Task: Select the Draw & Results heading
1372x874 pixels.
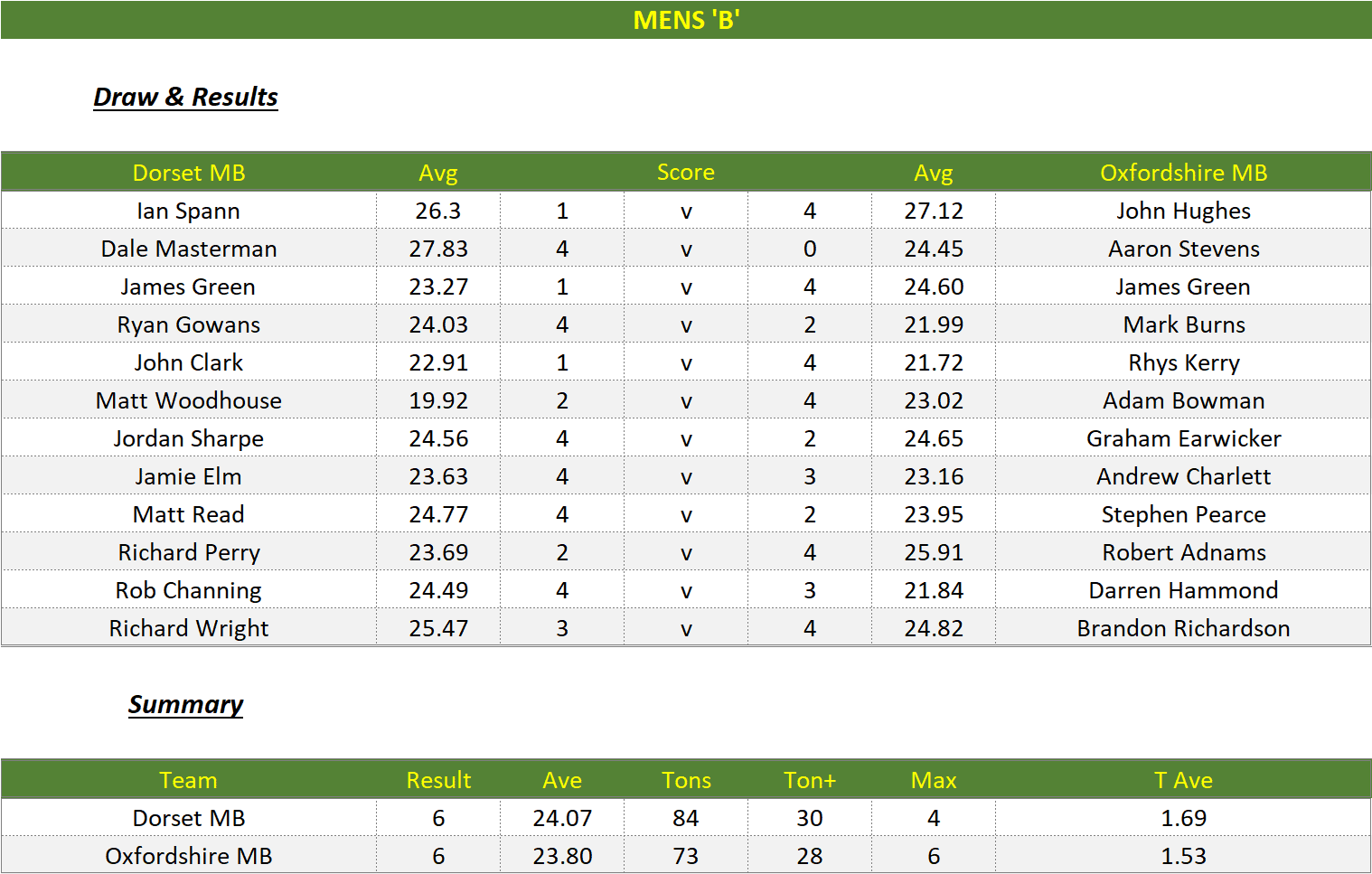Action: [185, 97]
